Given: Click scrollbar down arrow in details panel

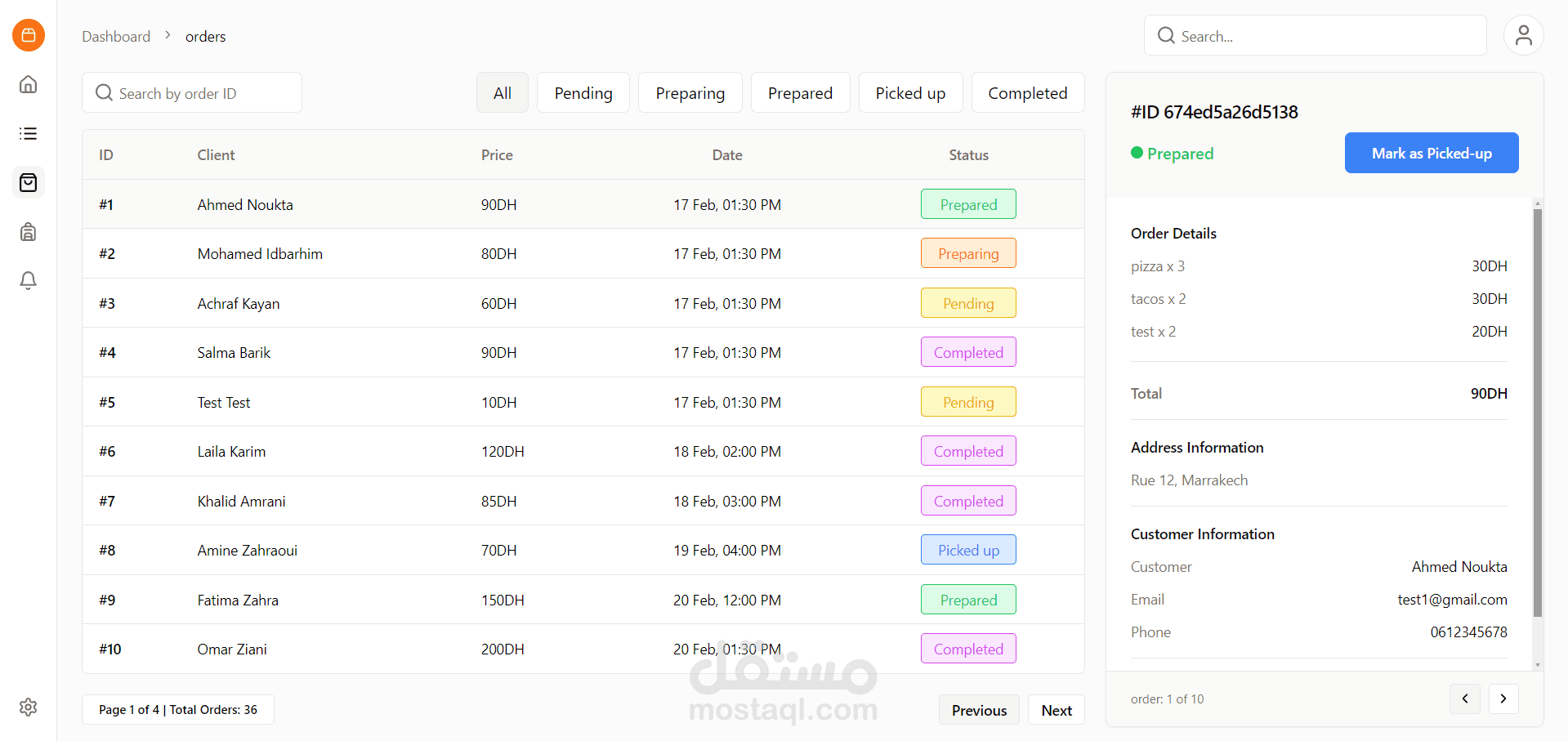Looking at the screenshot, I should 1537,665.
